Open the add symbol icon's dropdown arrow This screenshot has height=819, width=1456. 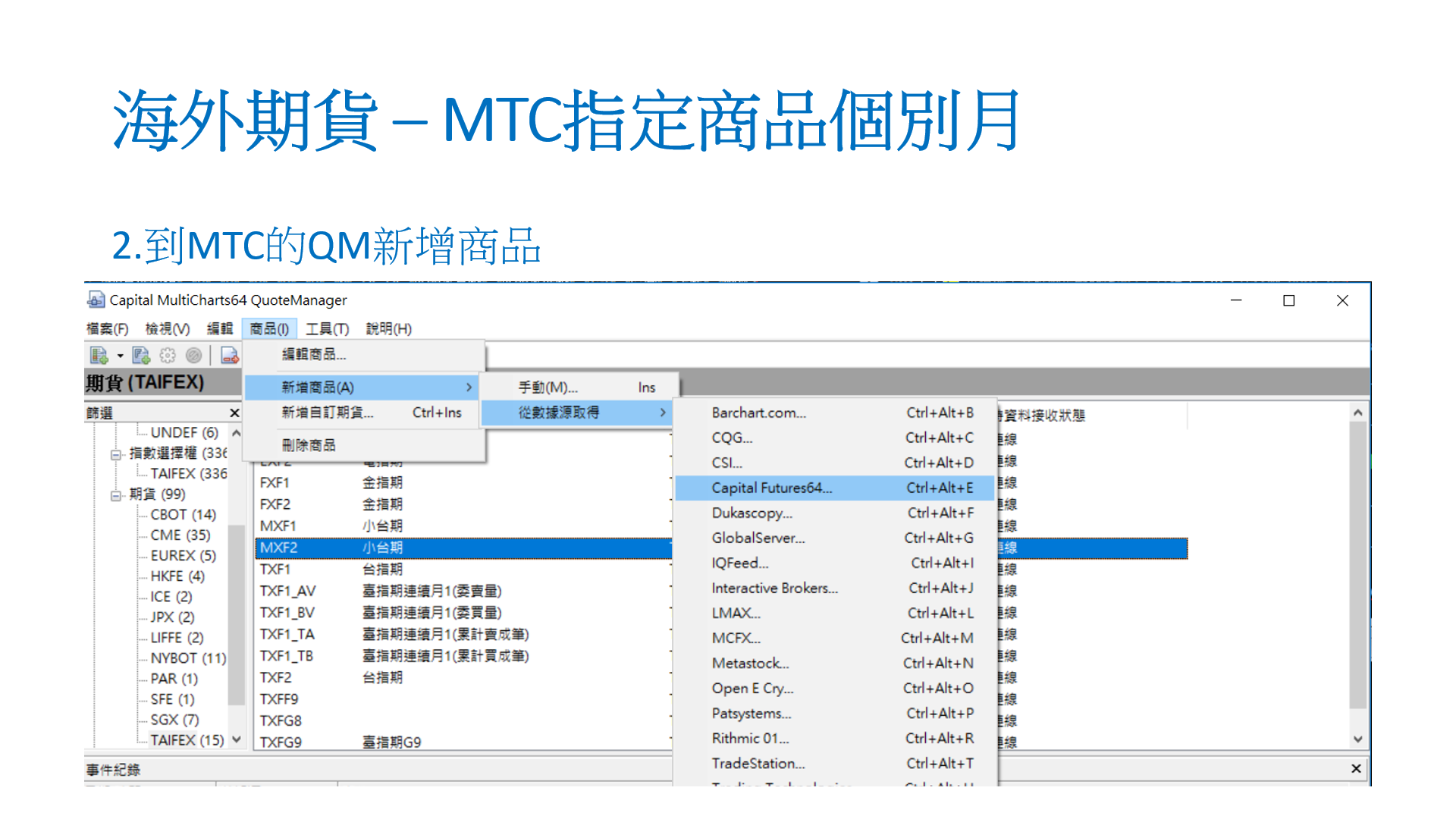pos(120,356)
